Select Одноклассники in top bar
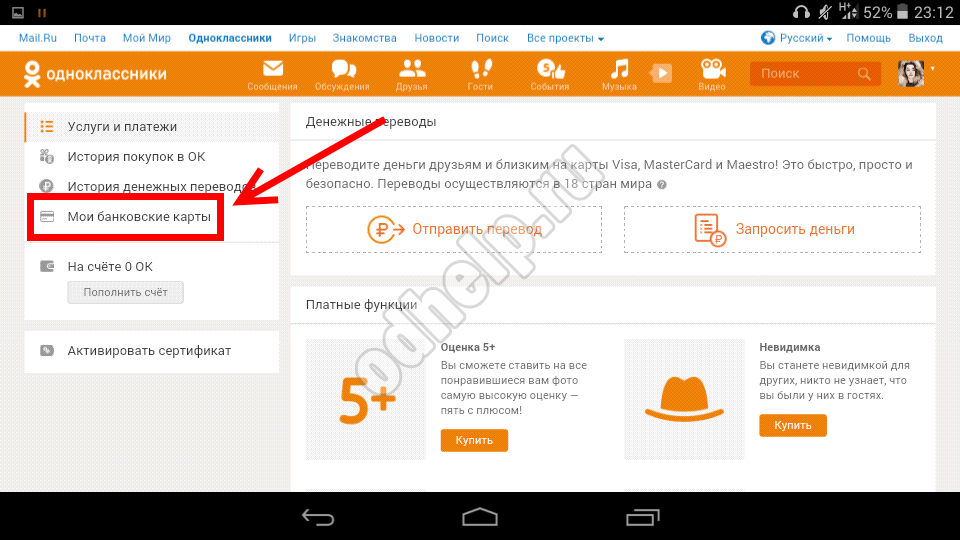This screenshot has height=540, width=960. pos(230,38)
